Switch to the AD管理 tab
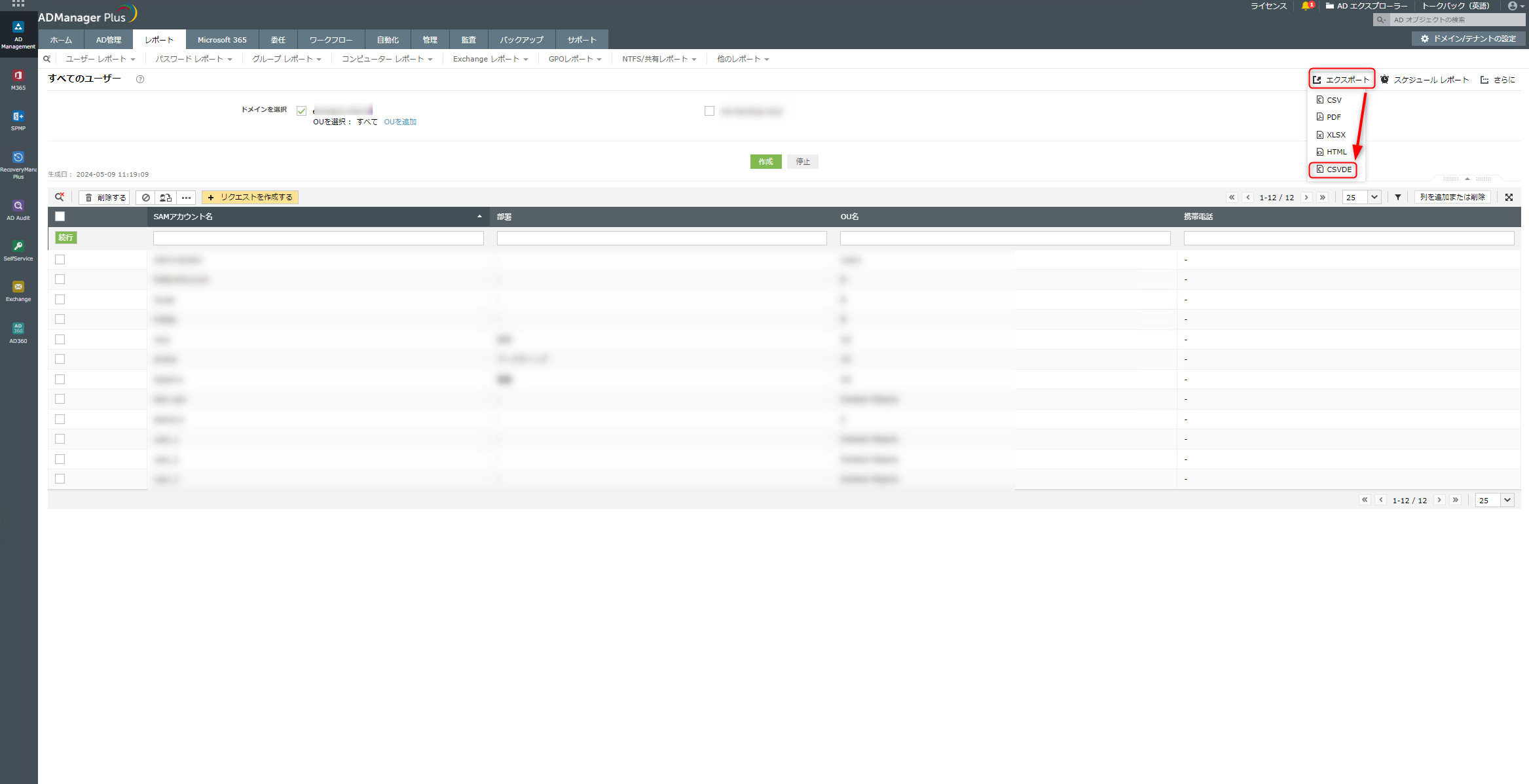The width and height of the screenshot is (1529, 784). pos(109,40)
